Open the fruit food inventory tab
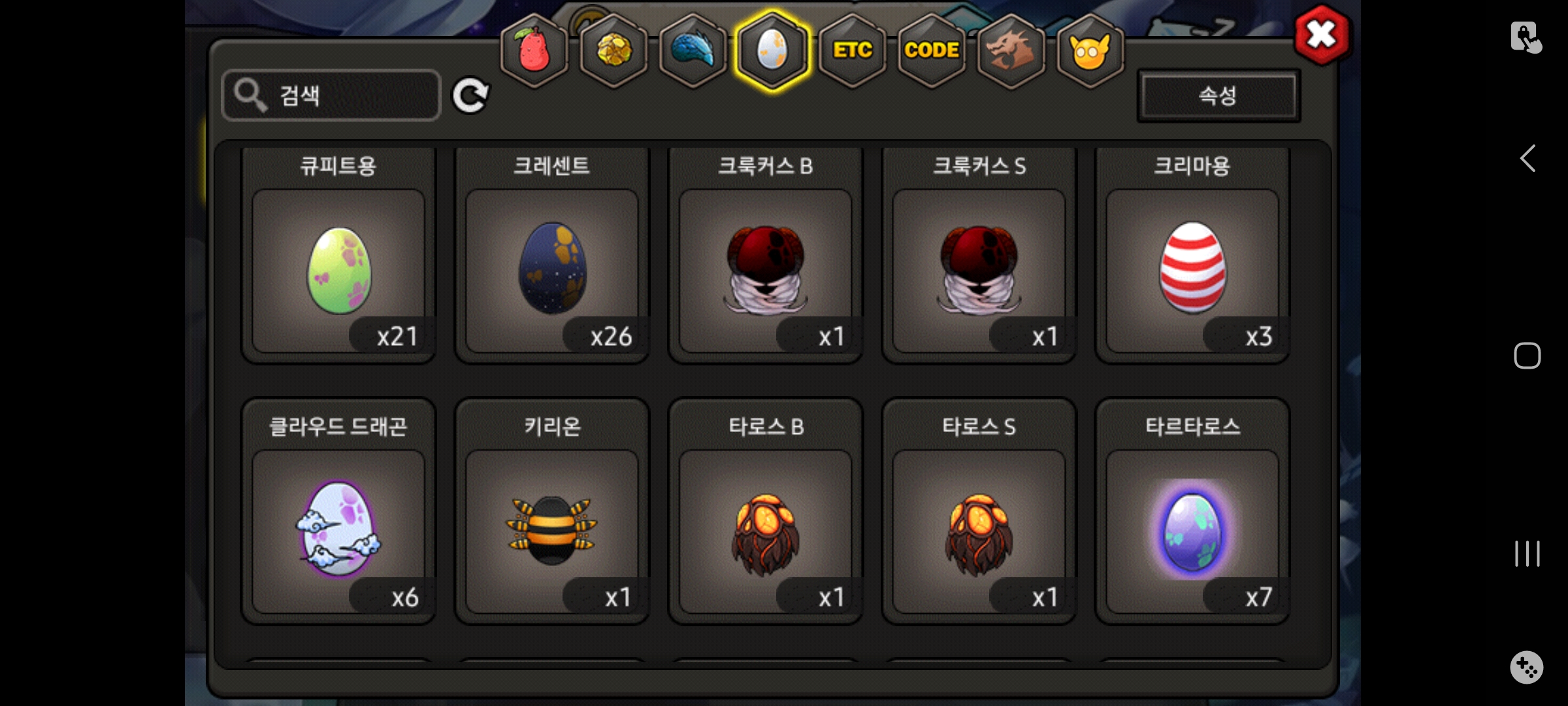The image size is (1568, 706). pyautogui.click(x=534, y=50)
